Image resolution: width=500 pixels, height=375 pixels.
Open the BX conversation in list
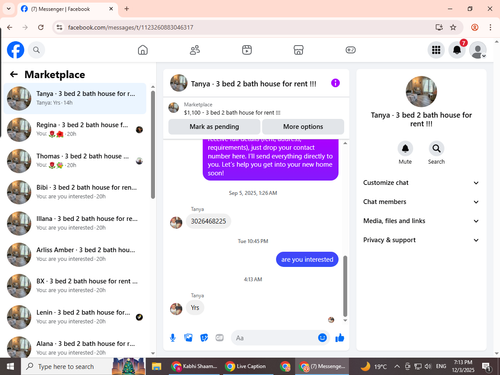click(x=75, y=286)
